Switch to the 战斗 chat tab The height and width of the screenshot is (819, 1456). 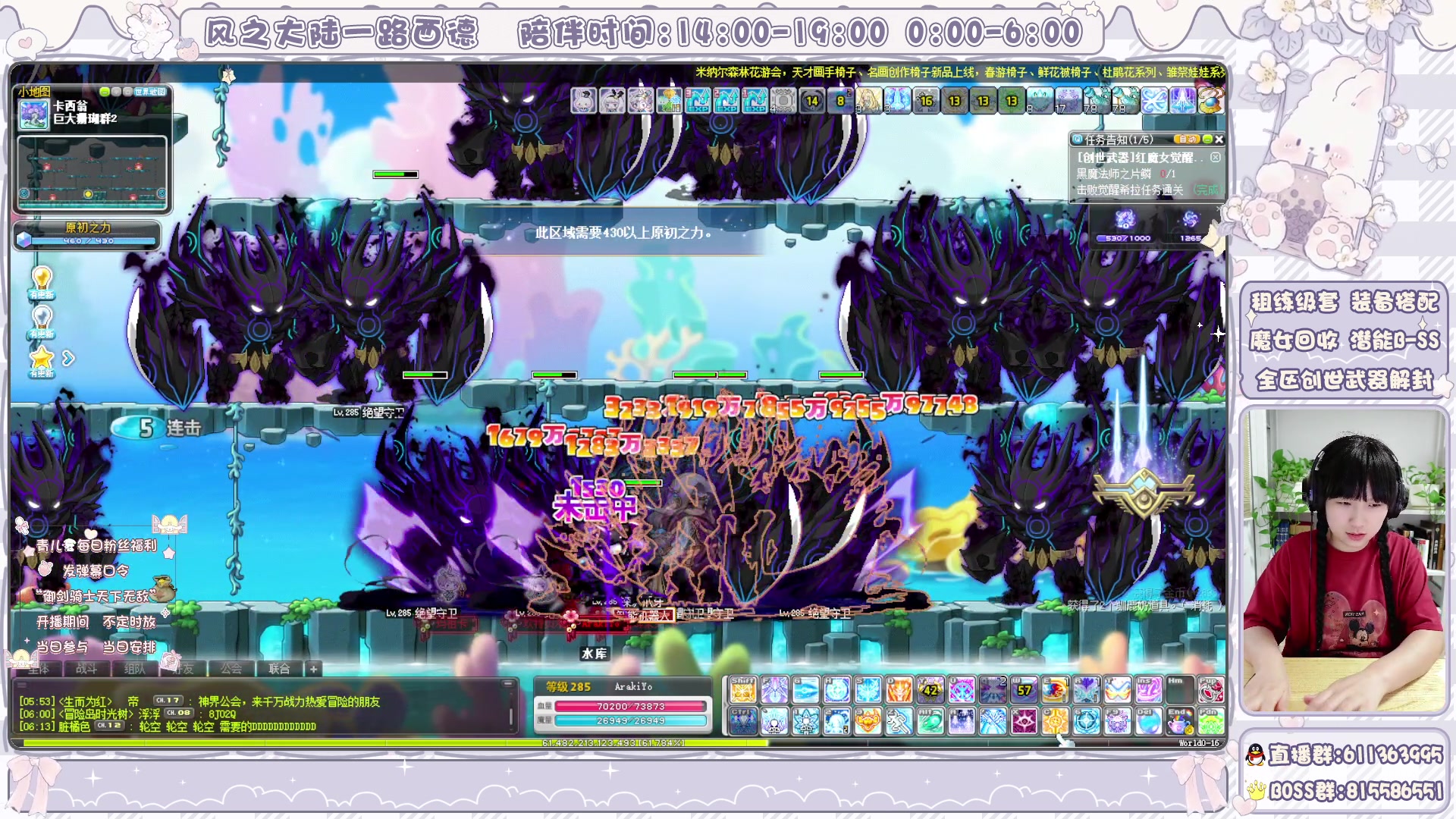click(86, 668)
